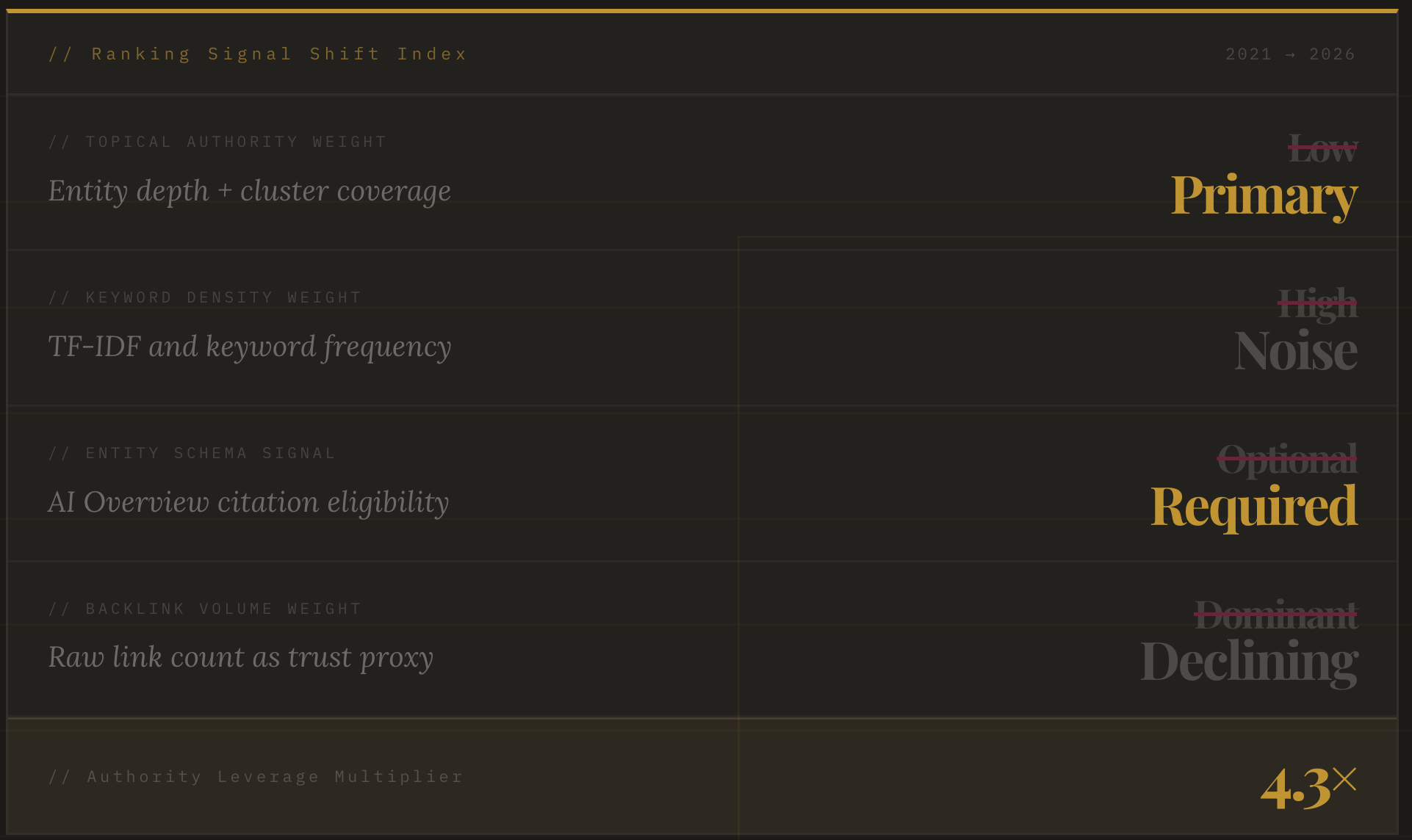
Task: Click the struck-through High value
Action: click(x=1317, y=304)
